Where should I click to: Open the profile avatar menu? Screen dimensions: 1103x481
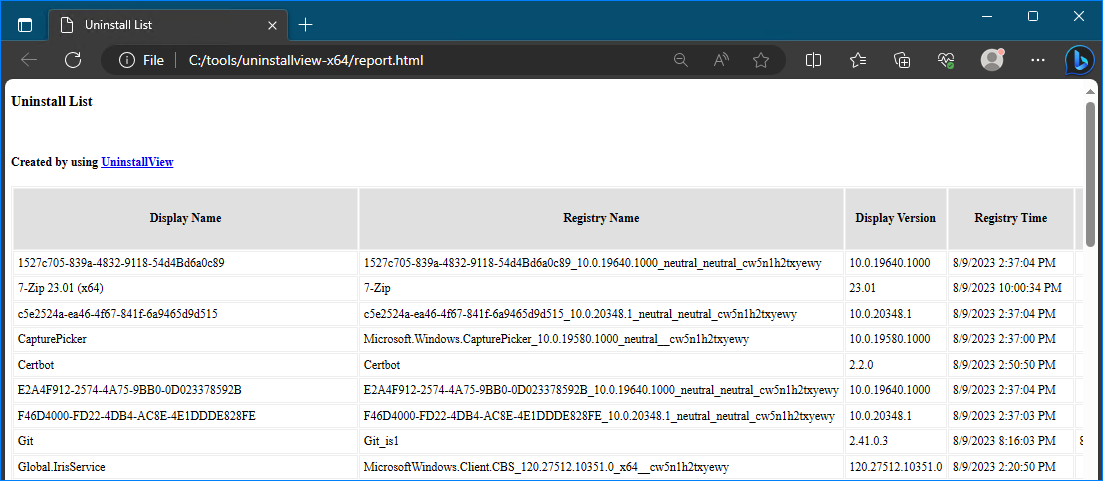point(992,60)
